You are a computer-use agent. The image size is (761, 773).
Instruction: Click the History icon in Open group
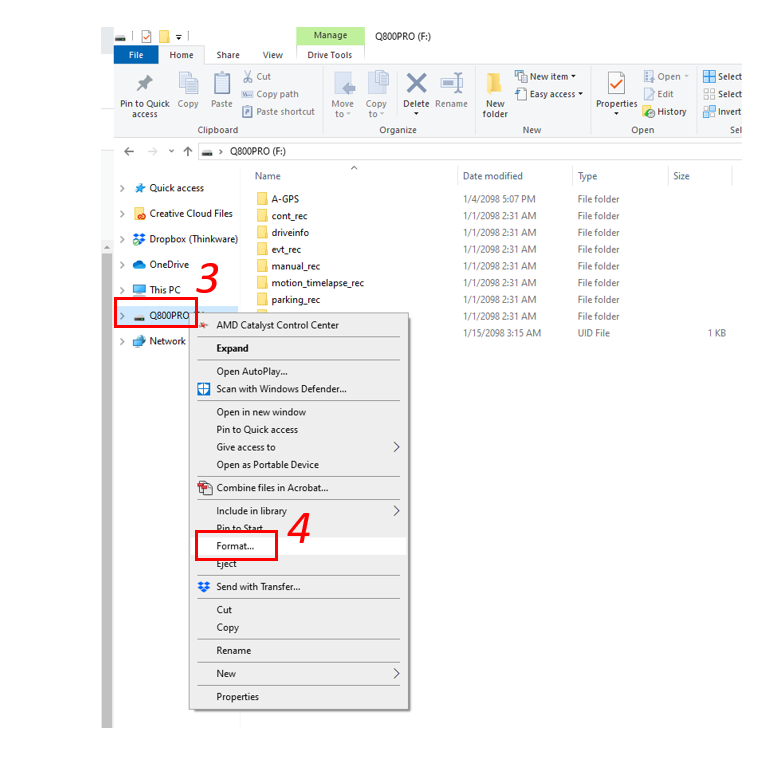[x=649, y=112]
